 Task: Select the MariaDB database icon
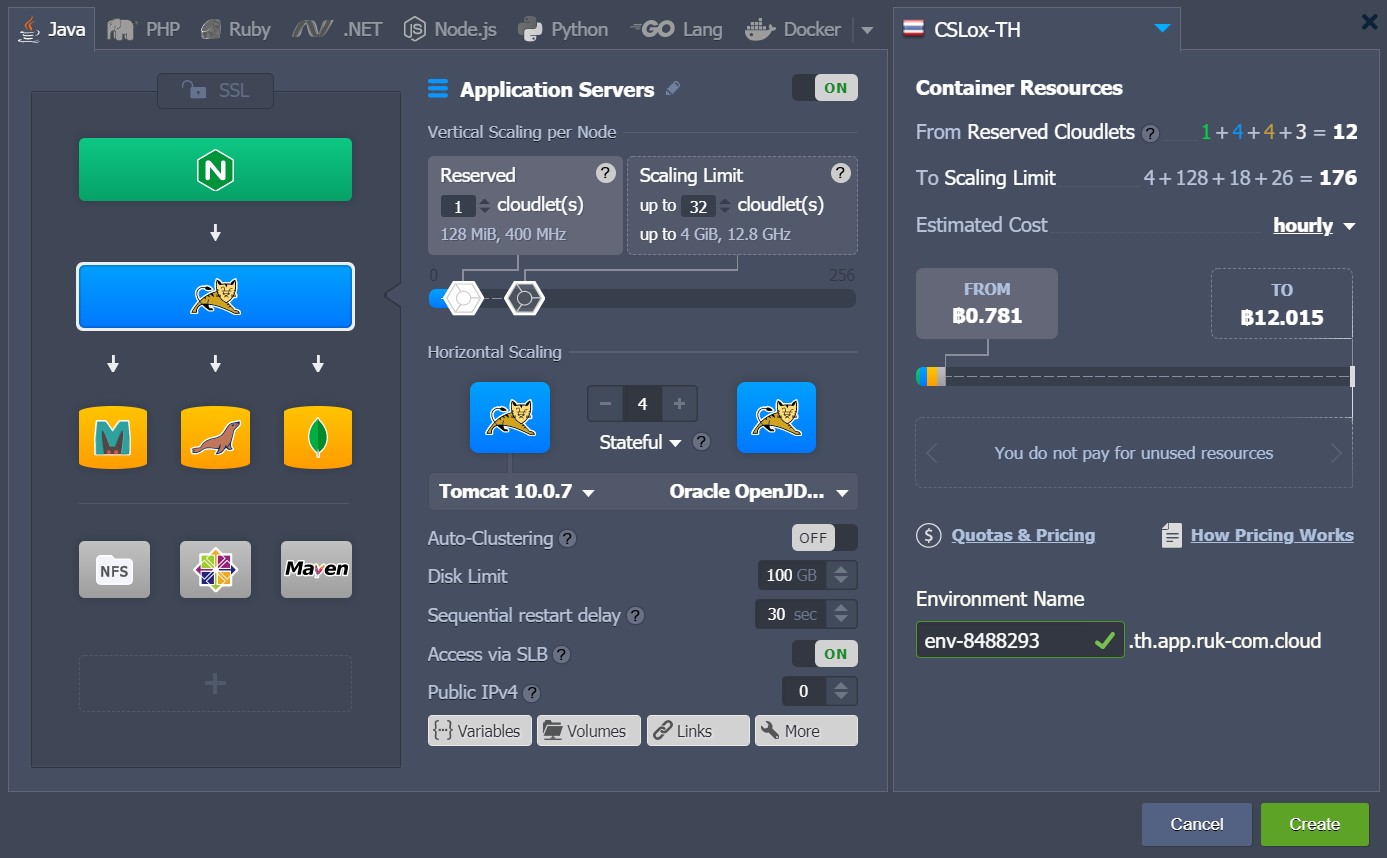pyautogui.click(x=214, y=437)
